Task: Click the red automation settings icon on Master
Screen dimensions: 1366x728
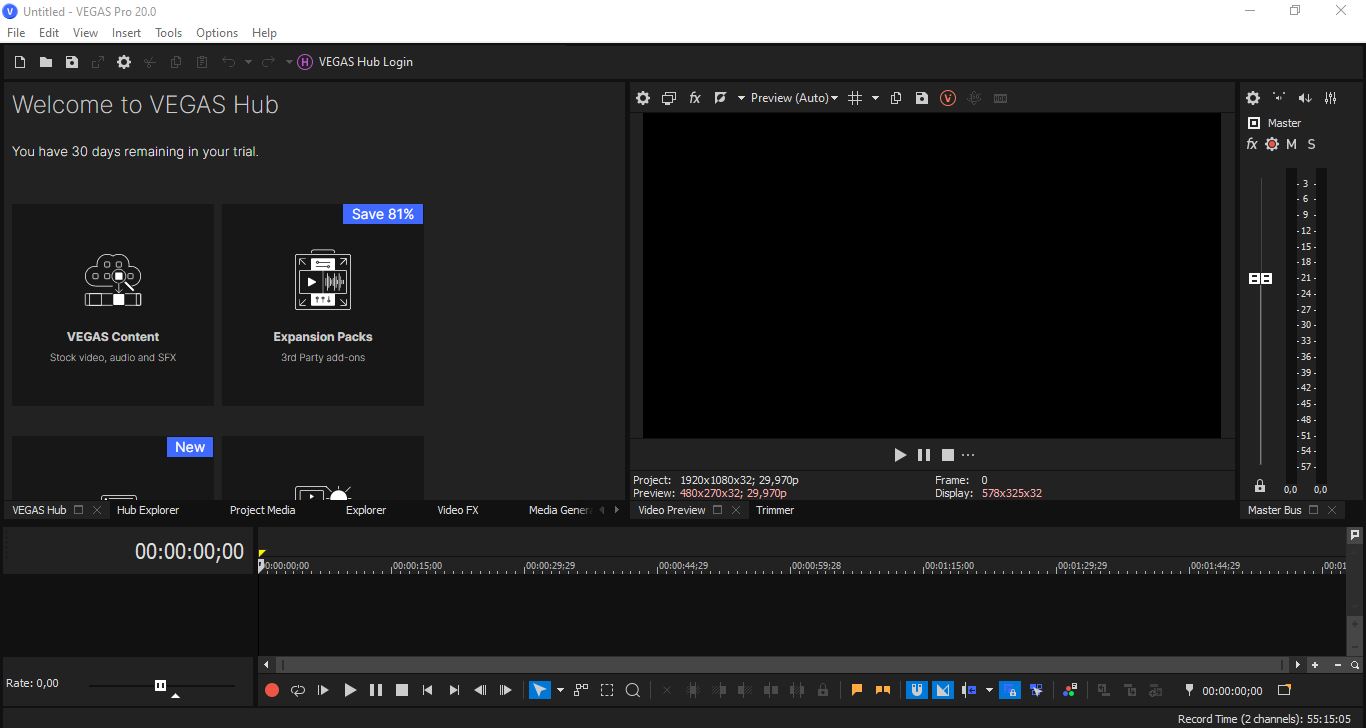Action: tap(1272, 144)
